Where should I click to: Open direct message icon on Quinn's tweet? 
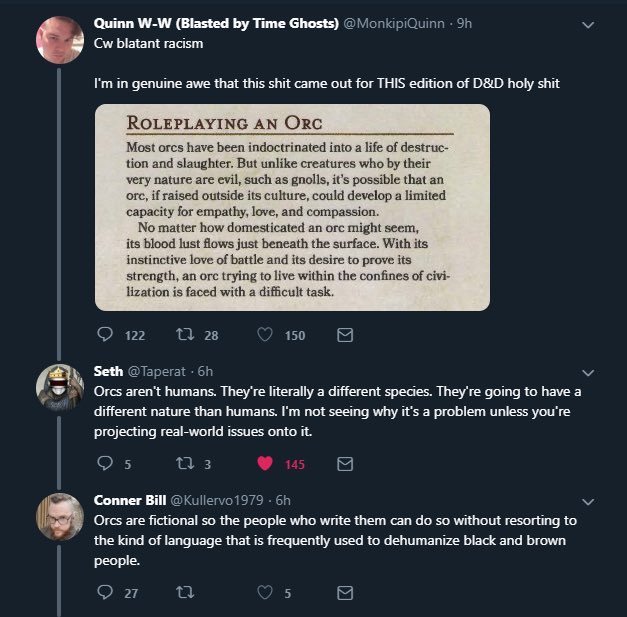click(x=345, y=336)
